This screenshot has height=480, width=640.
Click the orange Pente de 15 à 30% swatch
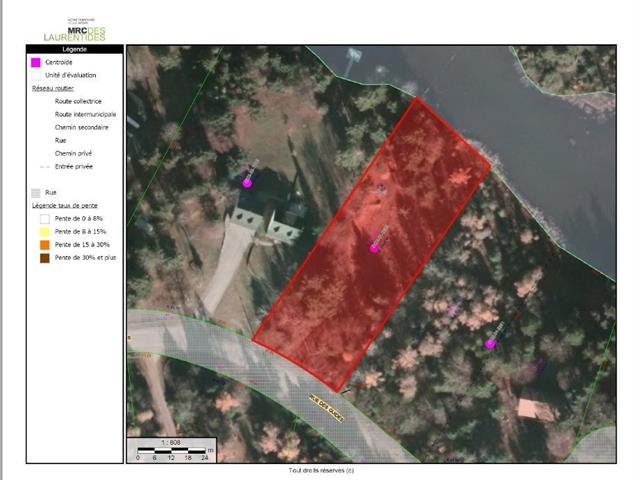[x=44, y=244]
